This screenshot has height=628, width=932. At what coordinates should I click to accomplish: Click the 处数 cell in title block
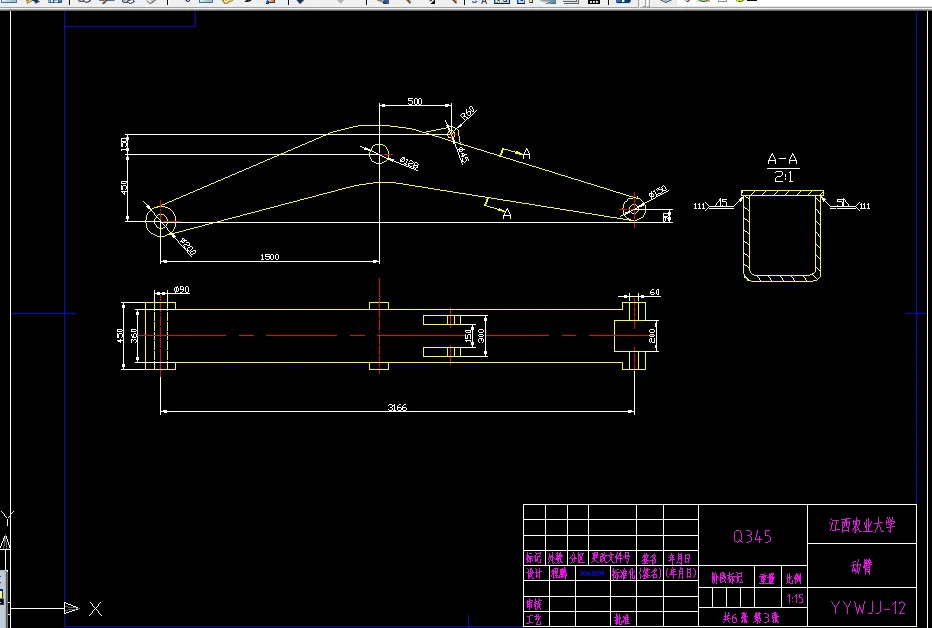(556, 558)
